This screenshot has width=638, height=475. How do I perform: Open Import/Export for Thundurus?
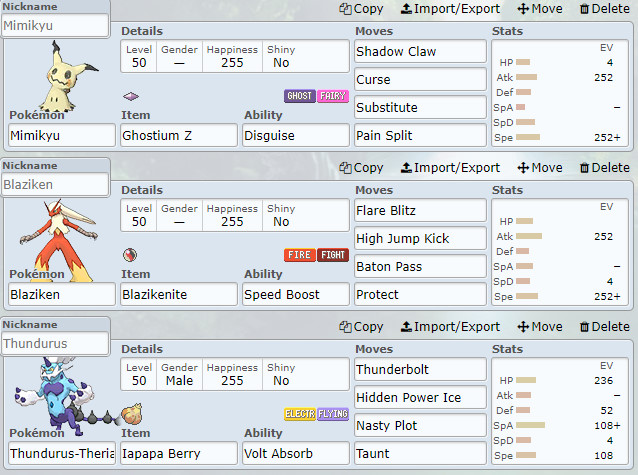click(450, 326)
